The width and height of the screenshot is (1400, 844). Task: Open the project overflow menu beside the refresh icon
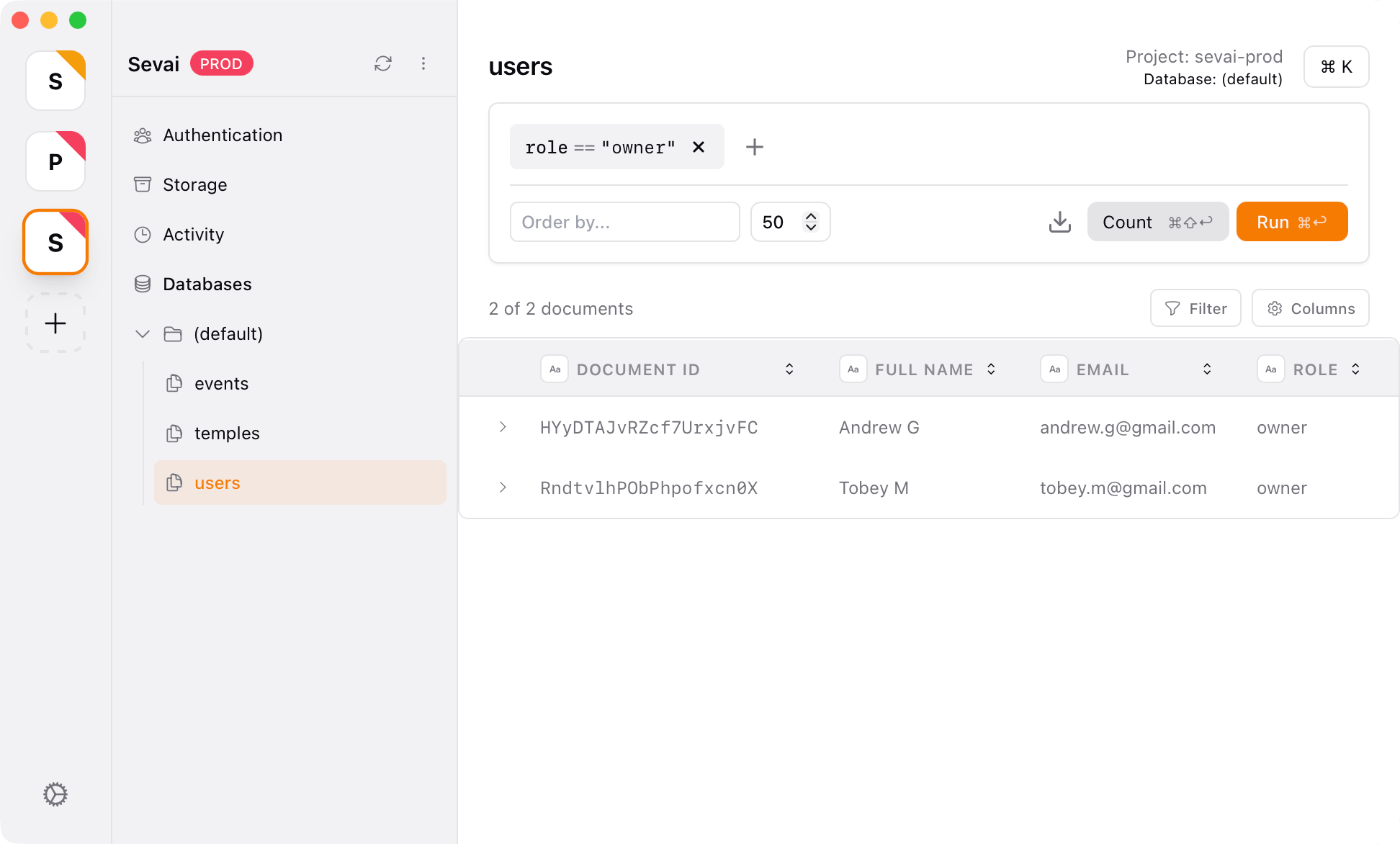[x=423, y=63]
